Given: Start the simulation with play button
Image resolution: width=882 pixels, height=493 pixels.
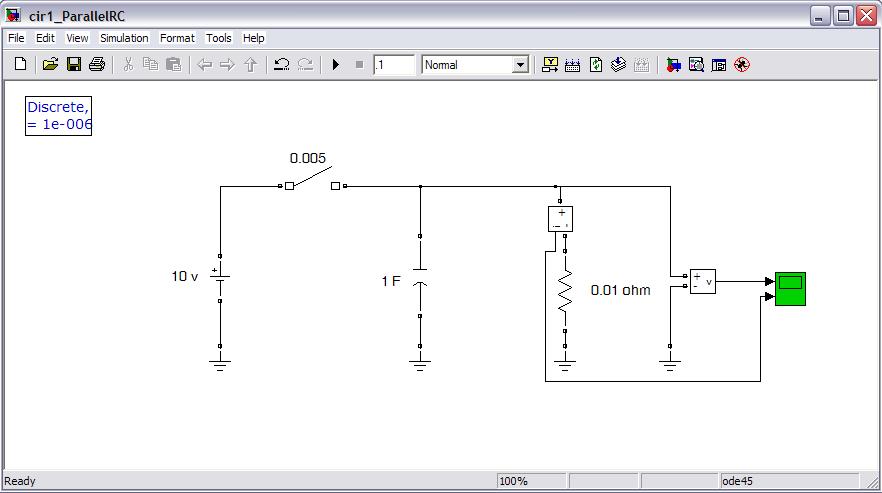Looking at the screenshot, I should [x=336, y=65].
